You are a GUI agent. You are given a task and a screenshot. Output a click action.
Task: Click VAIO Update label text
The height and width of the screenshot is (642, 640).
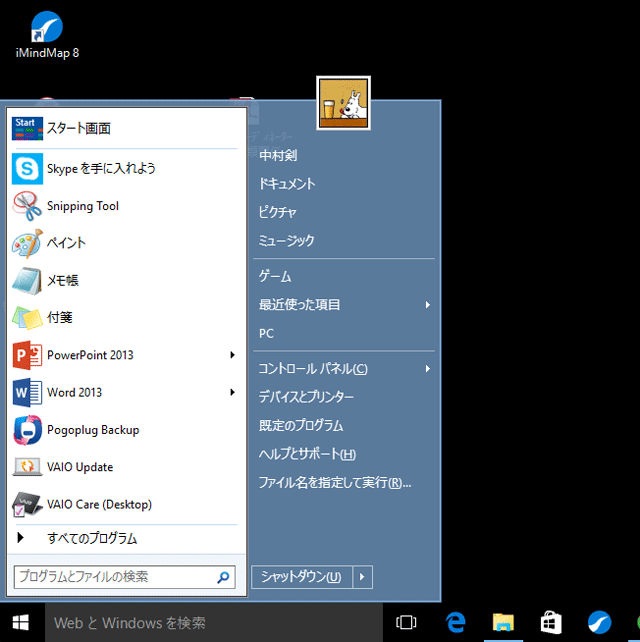80,467
